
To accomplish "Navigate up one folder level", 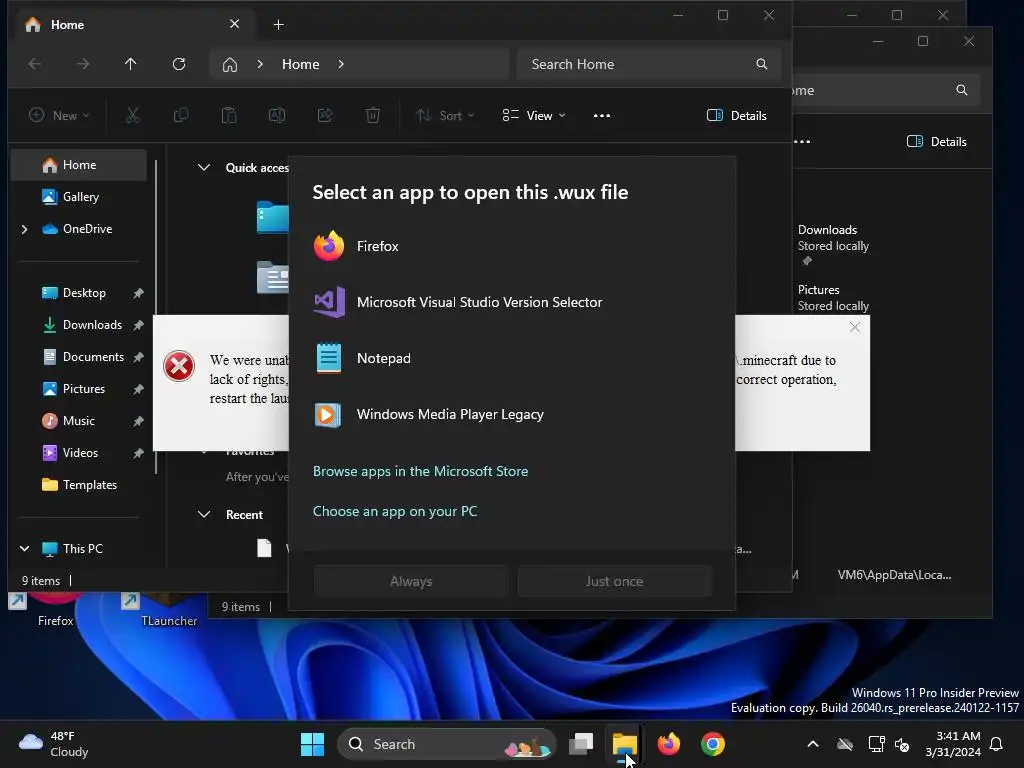I will [x=131, y=64].
